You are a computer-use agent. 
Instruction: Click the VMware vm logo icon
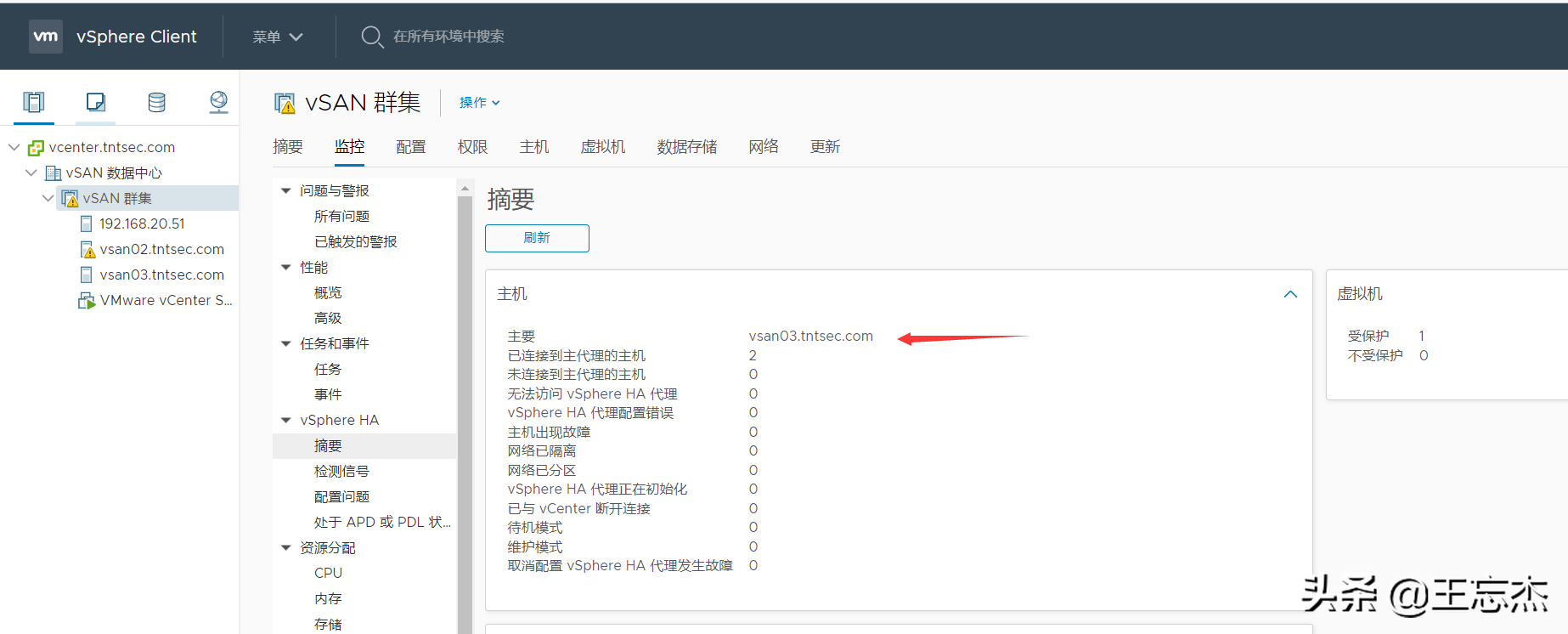coord(45,36)
